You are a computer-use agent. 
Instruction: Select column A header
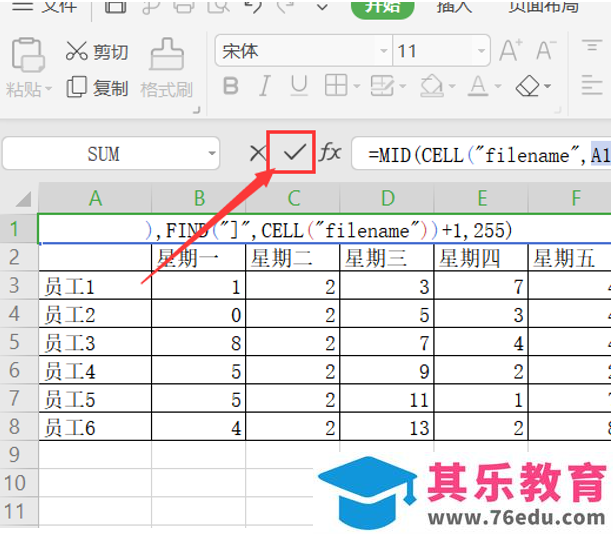tap(95, 198)
